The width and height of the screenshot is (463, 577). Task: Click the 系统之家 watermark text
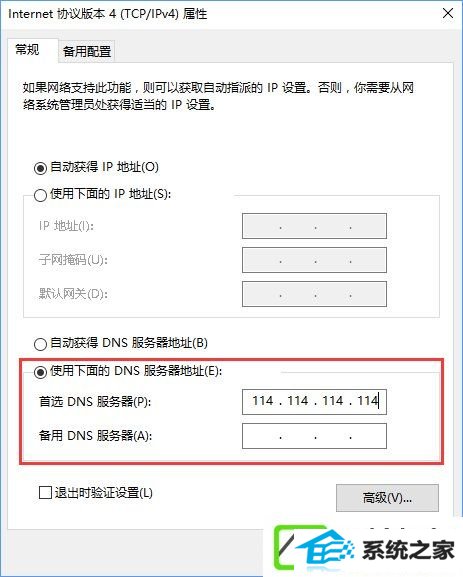pyautogui.click(x=408, y=551)
